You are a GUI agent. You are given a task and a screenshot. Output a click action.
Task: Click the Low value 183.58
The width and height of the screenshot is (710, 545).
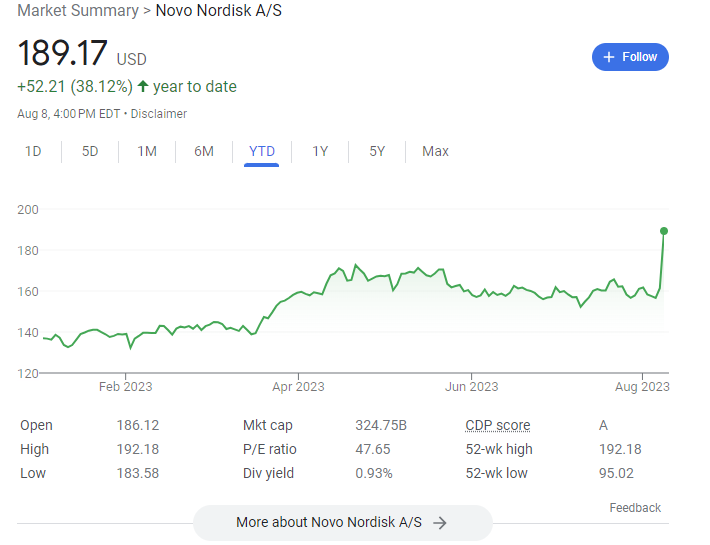(x=138, y=473)
